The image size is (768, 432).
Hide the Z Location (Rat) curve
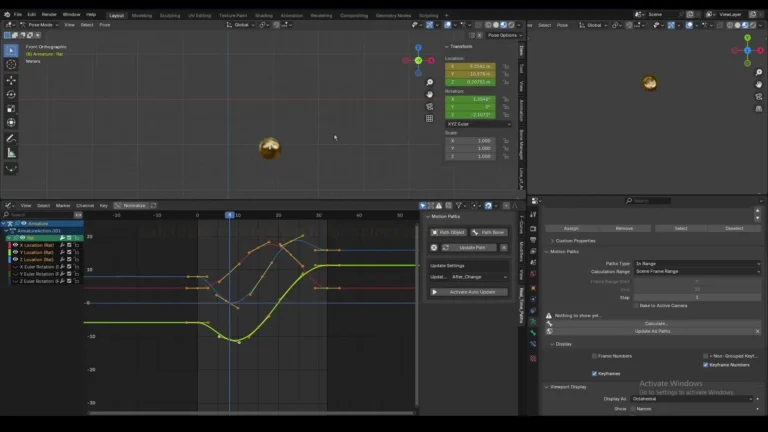click(15, 260)
